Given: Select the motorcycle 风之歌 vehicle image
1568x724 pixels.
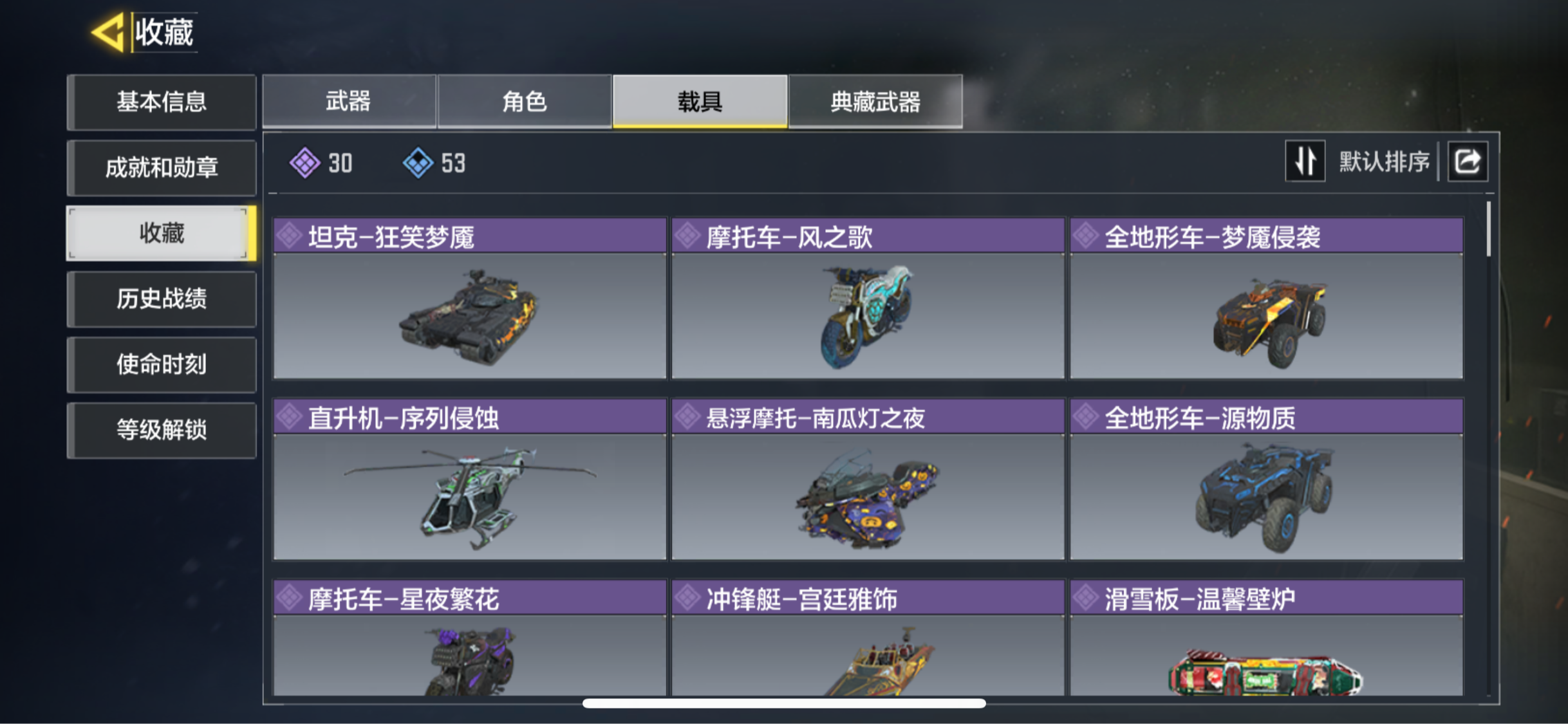Looking at the screenshot, I should (868, 316).
